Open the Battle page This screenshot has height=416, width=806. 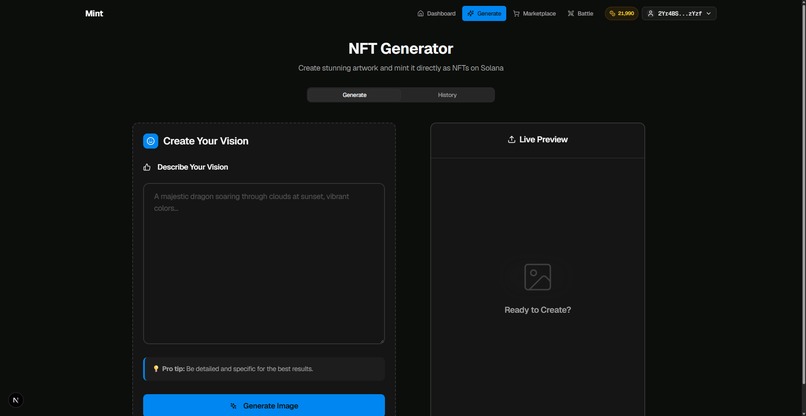[x=580, y=13]
